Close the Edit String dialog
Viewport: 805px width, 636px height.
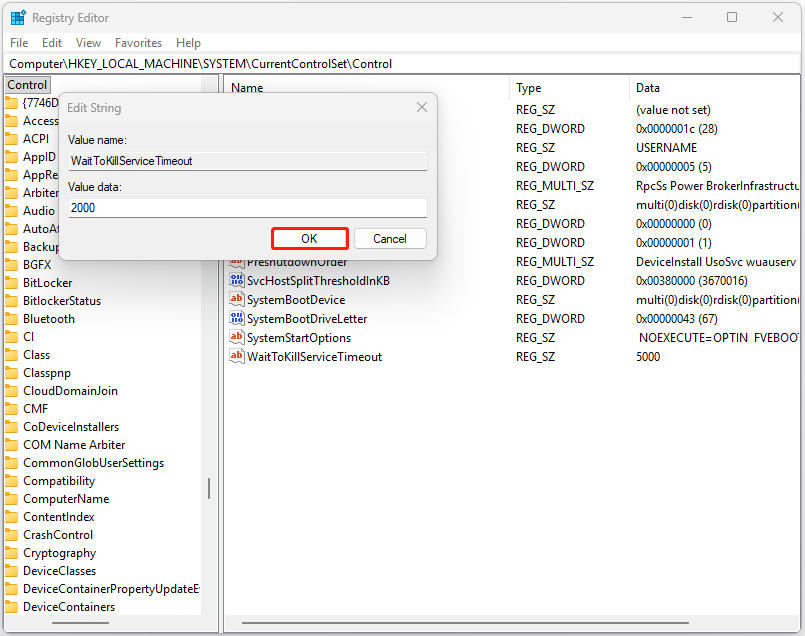point(421,107)
